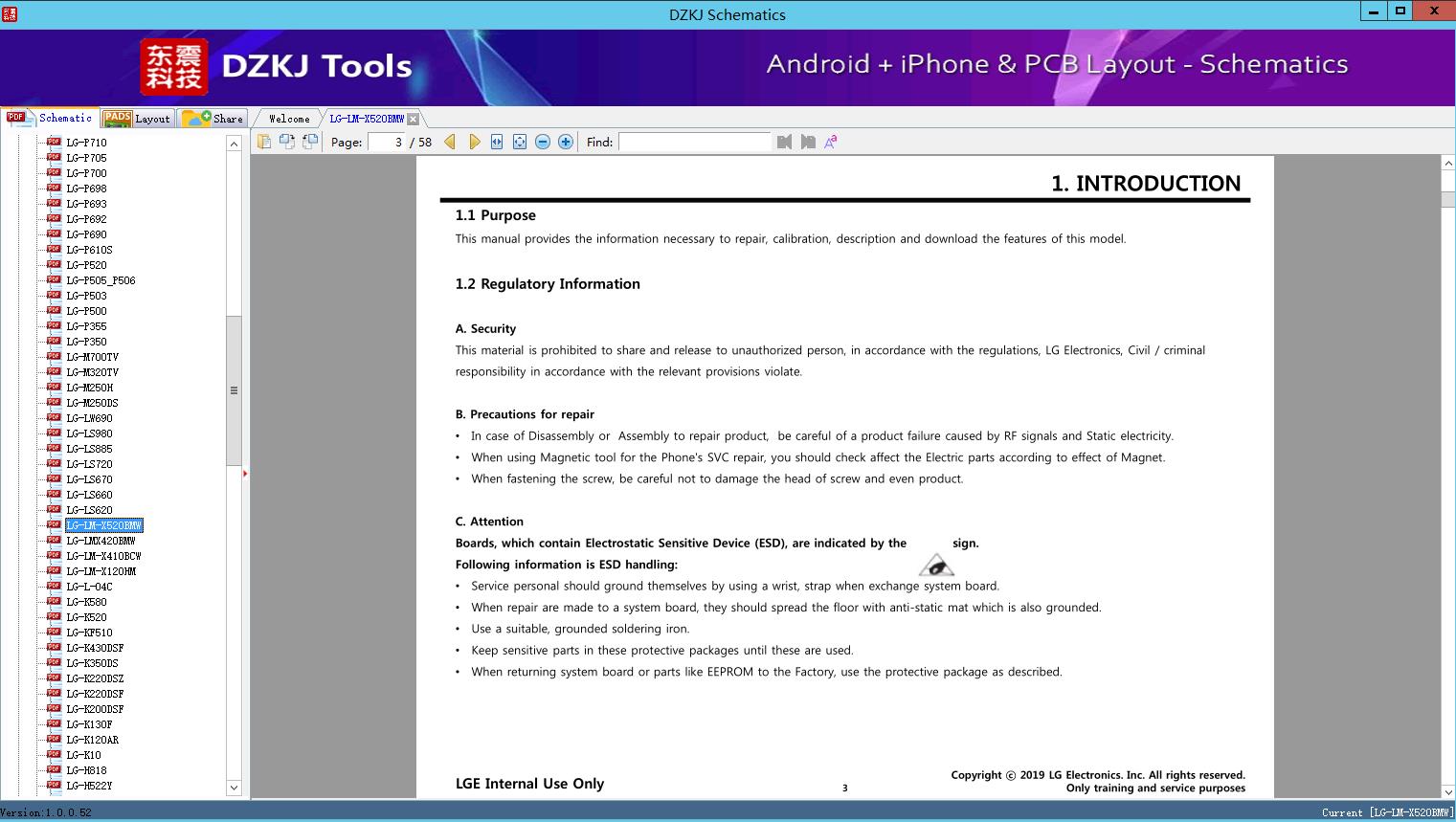Click PDF icon beside LG-K350DS
Screen dimensions: 1456x822
pos(54,662)
